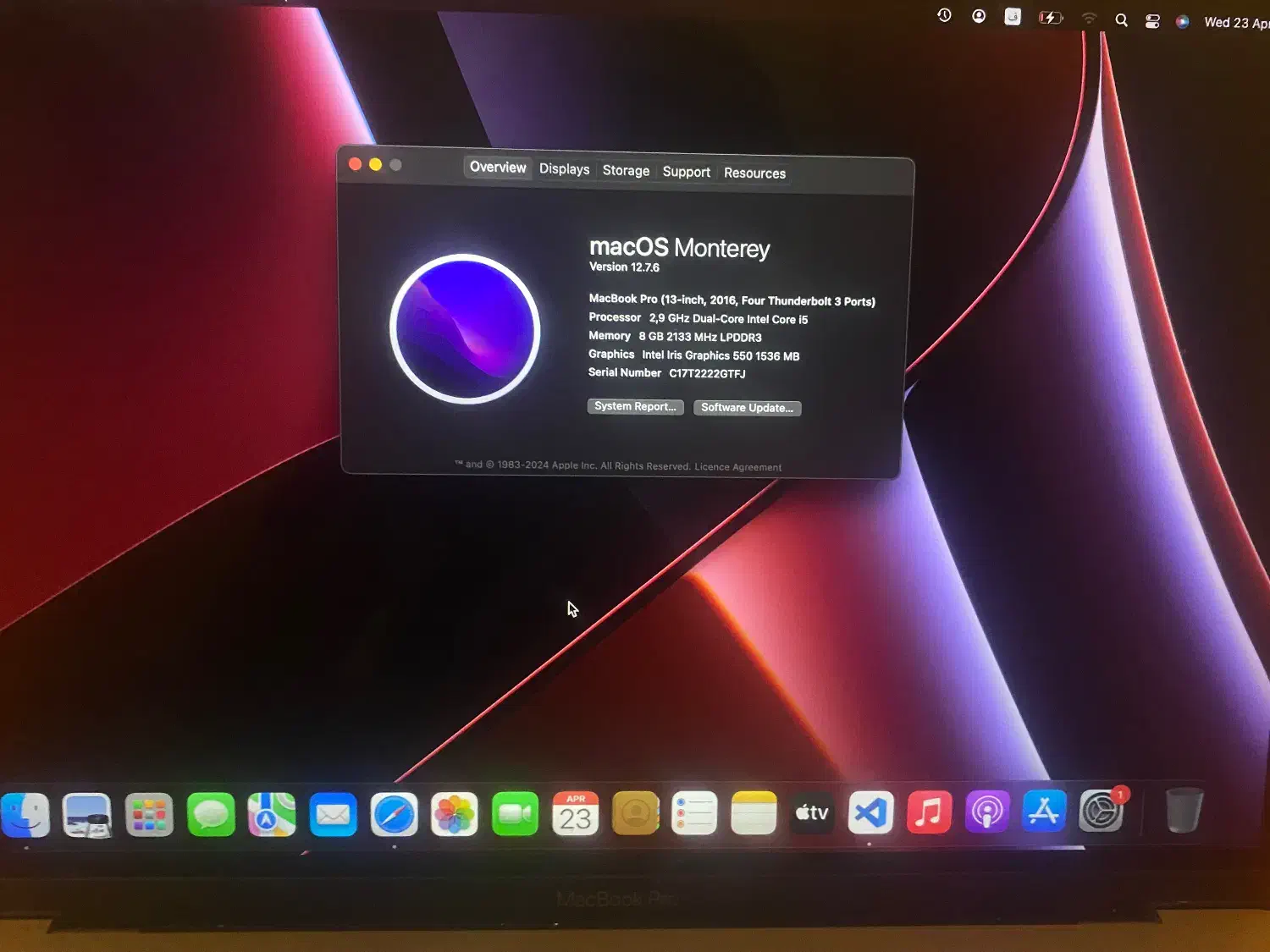Minimise the About This Mac window
Screen dimensions: 1270x952
[376, 164]
